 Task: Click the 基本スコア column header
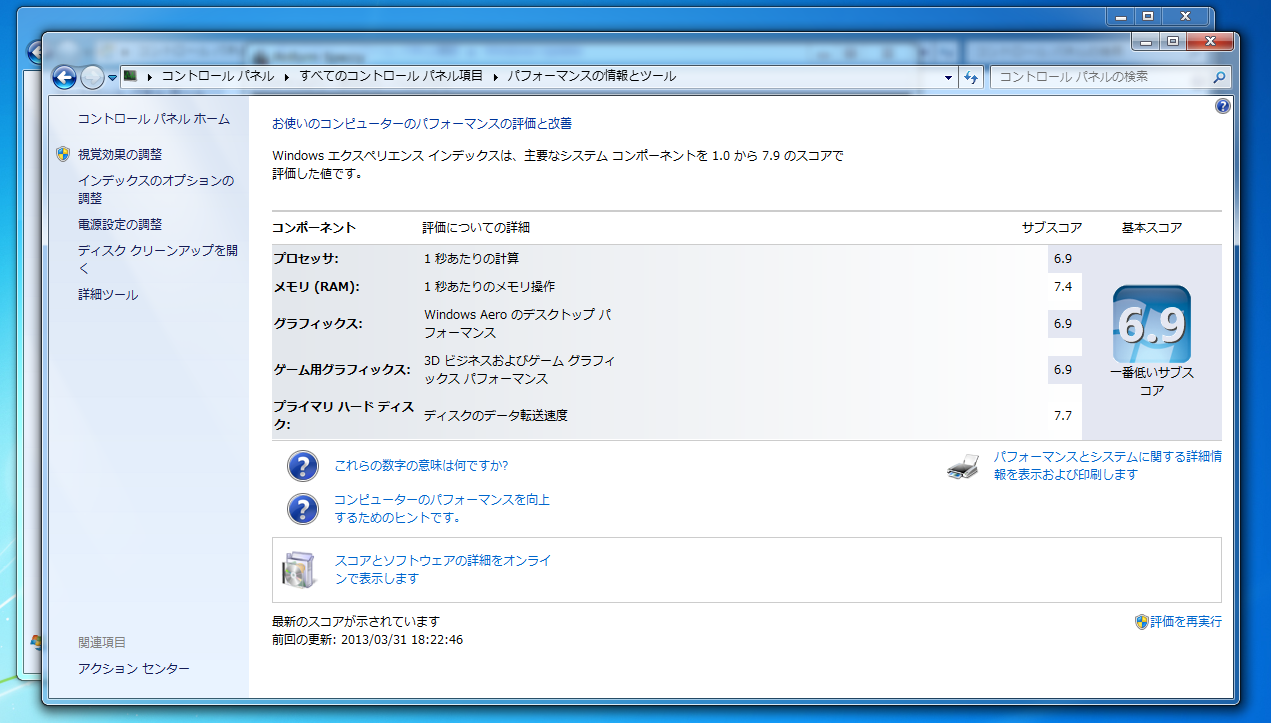point(1152,228)
